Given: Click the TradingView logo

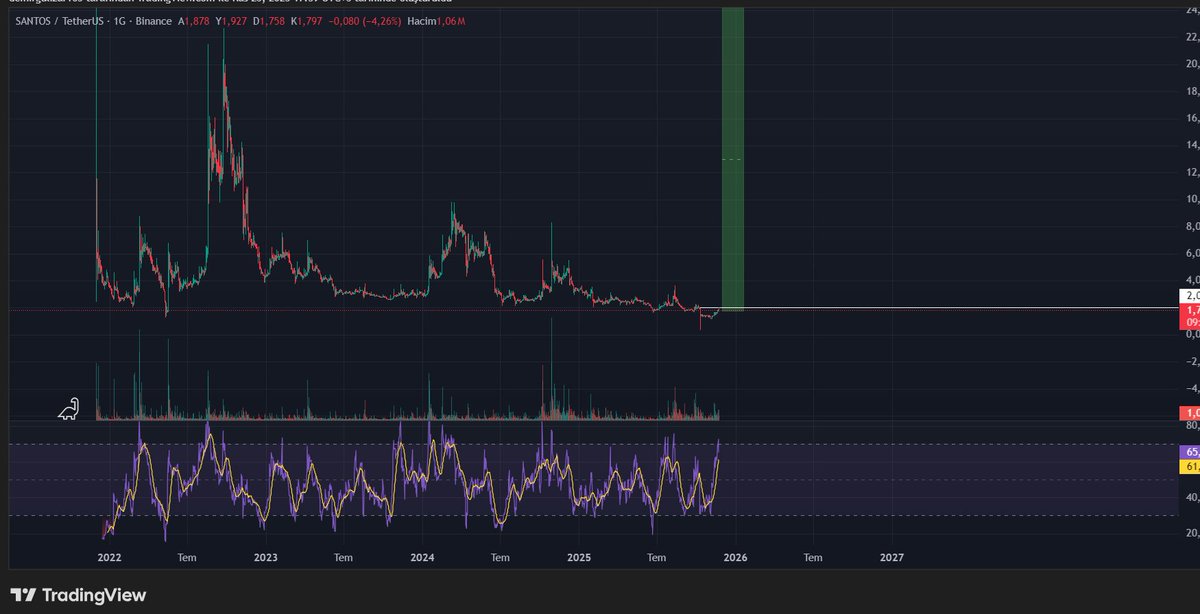Looking at the screenshot, I should (x=75, y=594).
